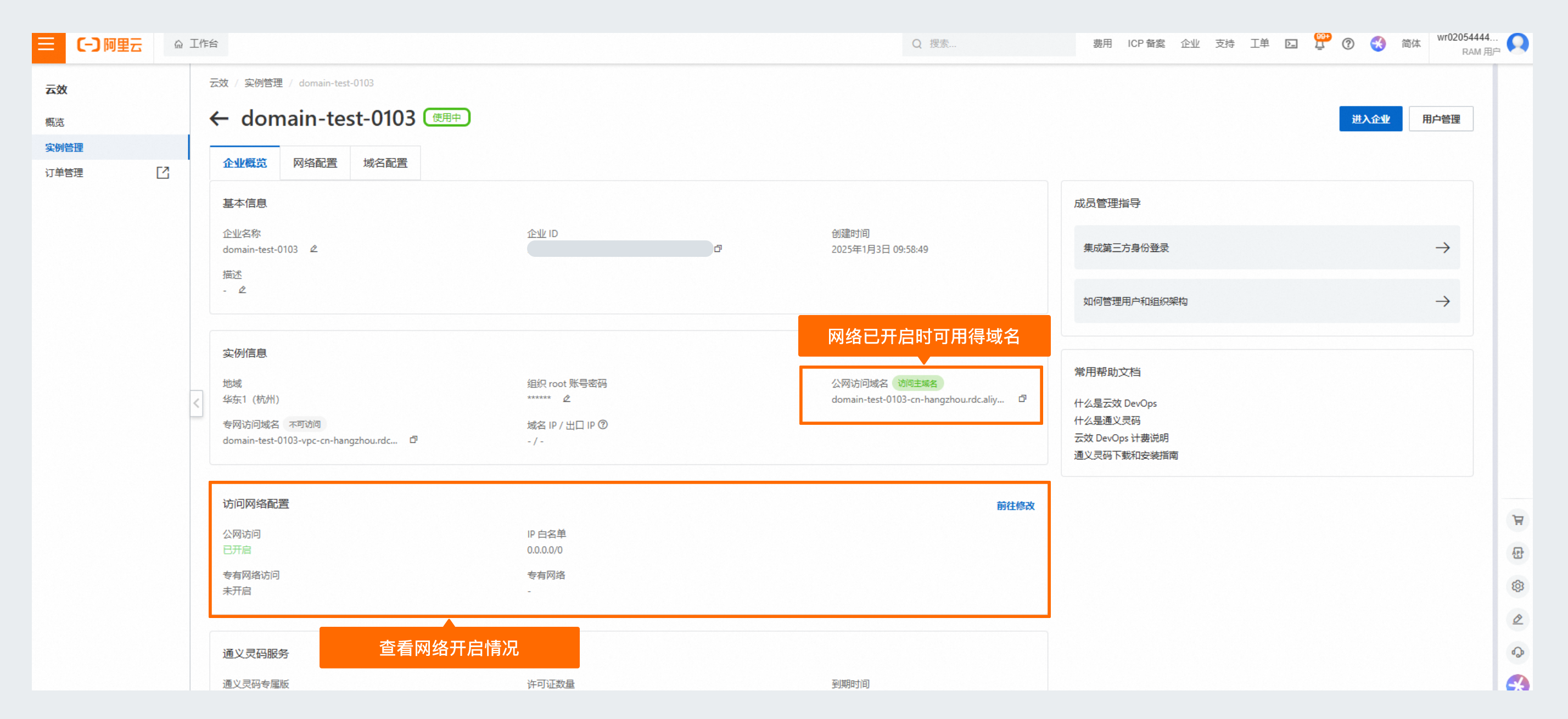Switch to the 网络配置 tab
The height and width of the screenshot is (719, 1568).
click(x=315, y=163)
